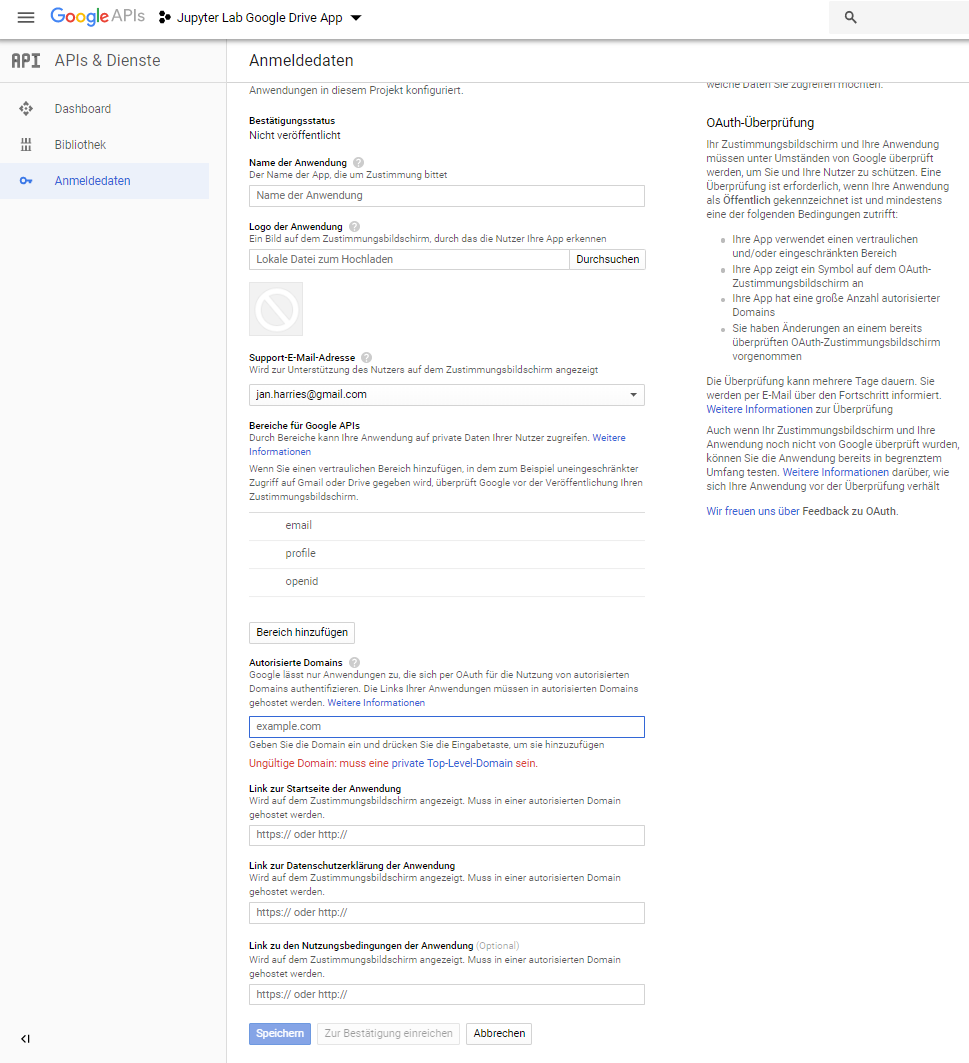Click Zur Bestätigung einreichen button
969x1063 pixels.
pyautogui.click(x=388, y=1034)
